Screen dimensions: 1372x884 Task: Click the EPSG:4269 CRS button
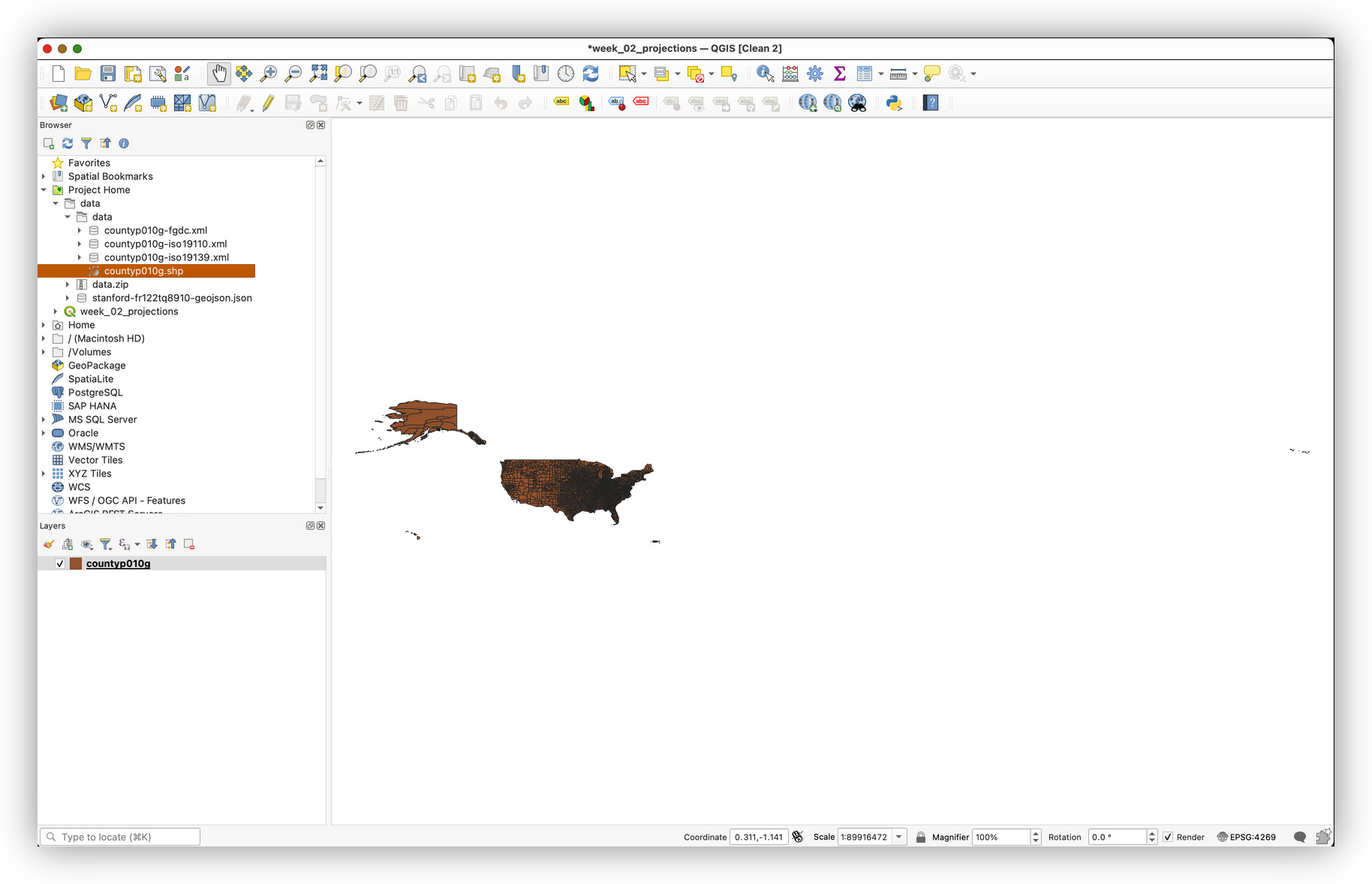coord(1246,837)
